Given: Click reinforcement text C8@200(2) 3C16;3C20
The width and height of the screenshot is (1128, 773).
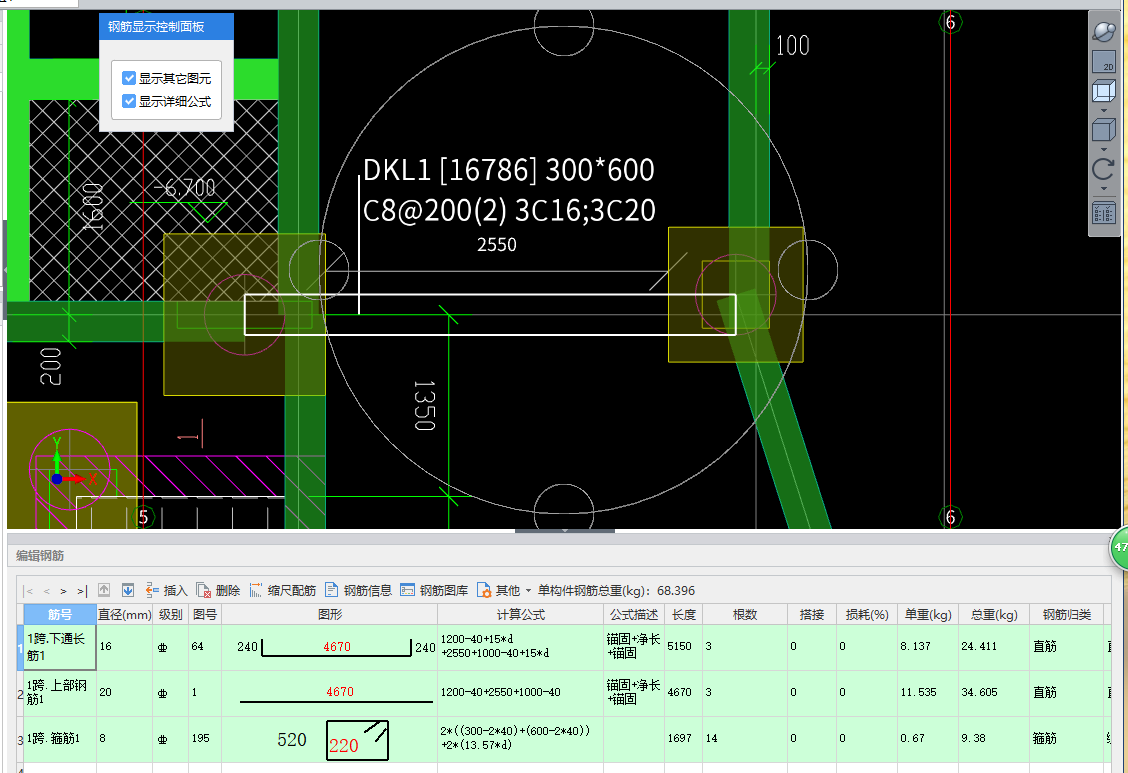Looking at the screenshot, I should pyautogui.click(x=509, y=211).
